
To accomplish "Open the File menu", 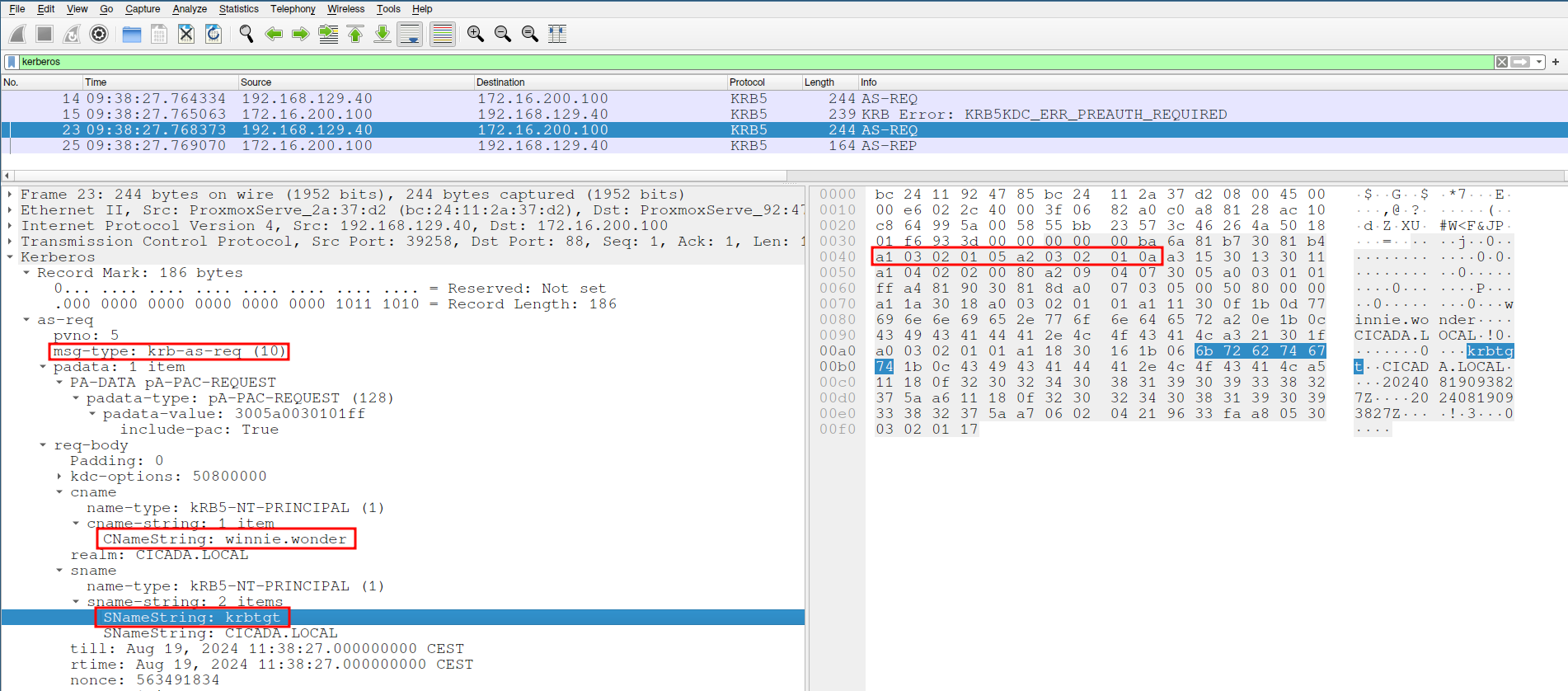I will (16, 9).
